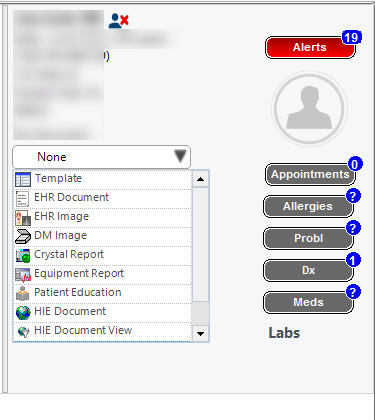
Task: Click the Alerts count badge showing 19
Action: [x=351, y=37]
